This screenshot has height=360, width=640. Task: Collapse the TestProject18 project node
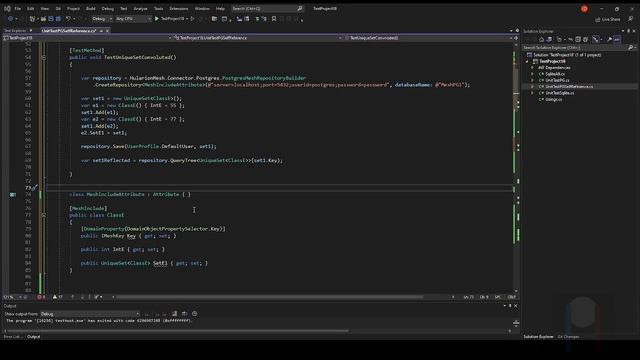pos(527,61)
